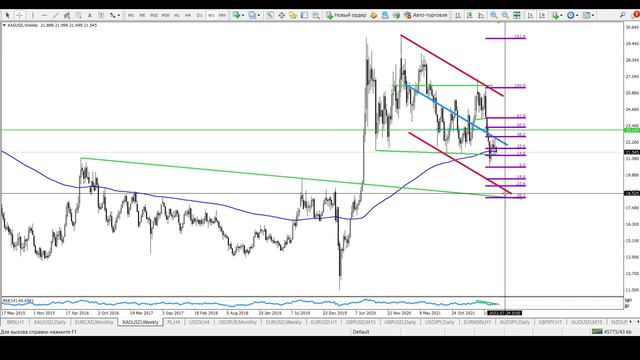Screen dimensions: 640x360
Task: Switch to the USDJPY,Daily chart tab
Action: click(440, 322)
